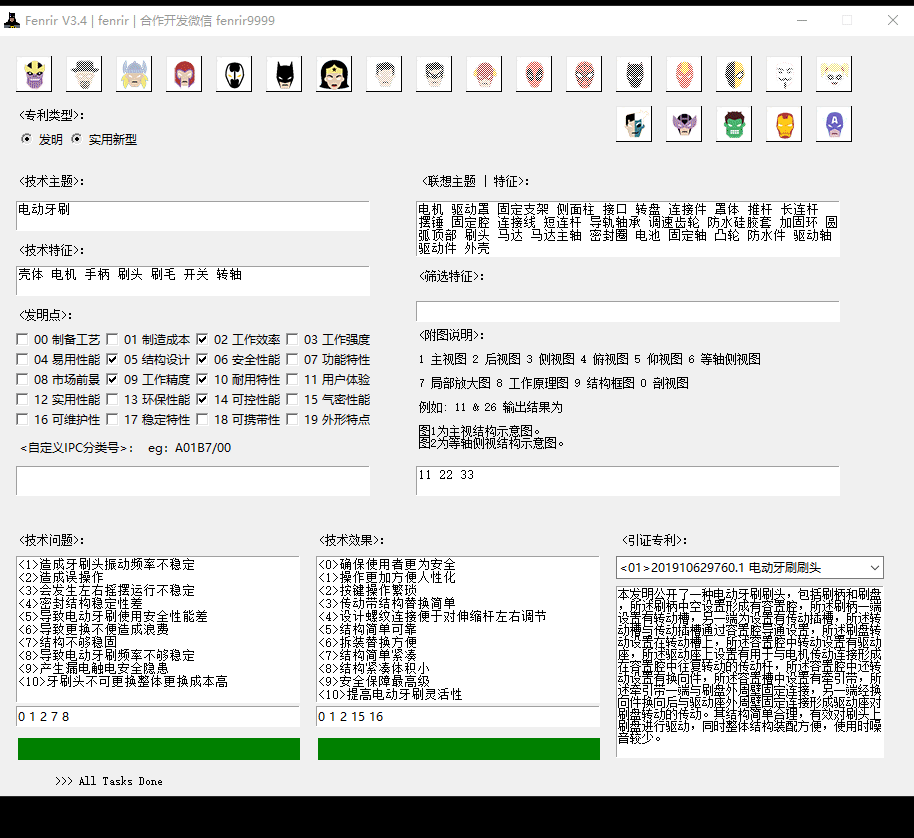Click the Thor winged helmet icon
The height and width of the screenshot is (838, 914).
(134, 73)
